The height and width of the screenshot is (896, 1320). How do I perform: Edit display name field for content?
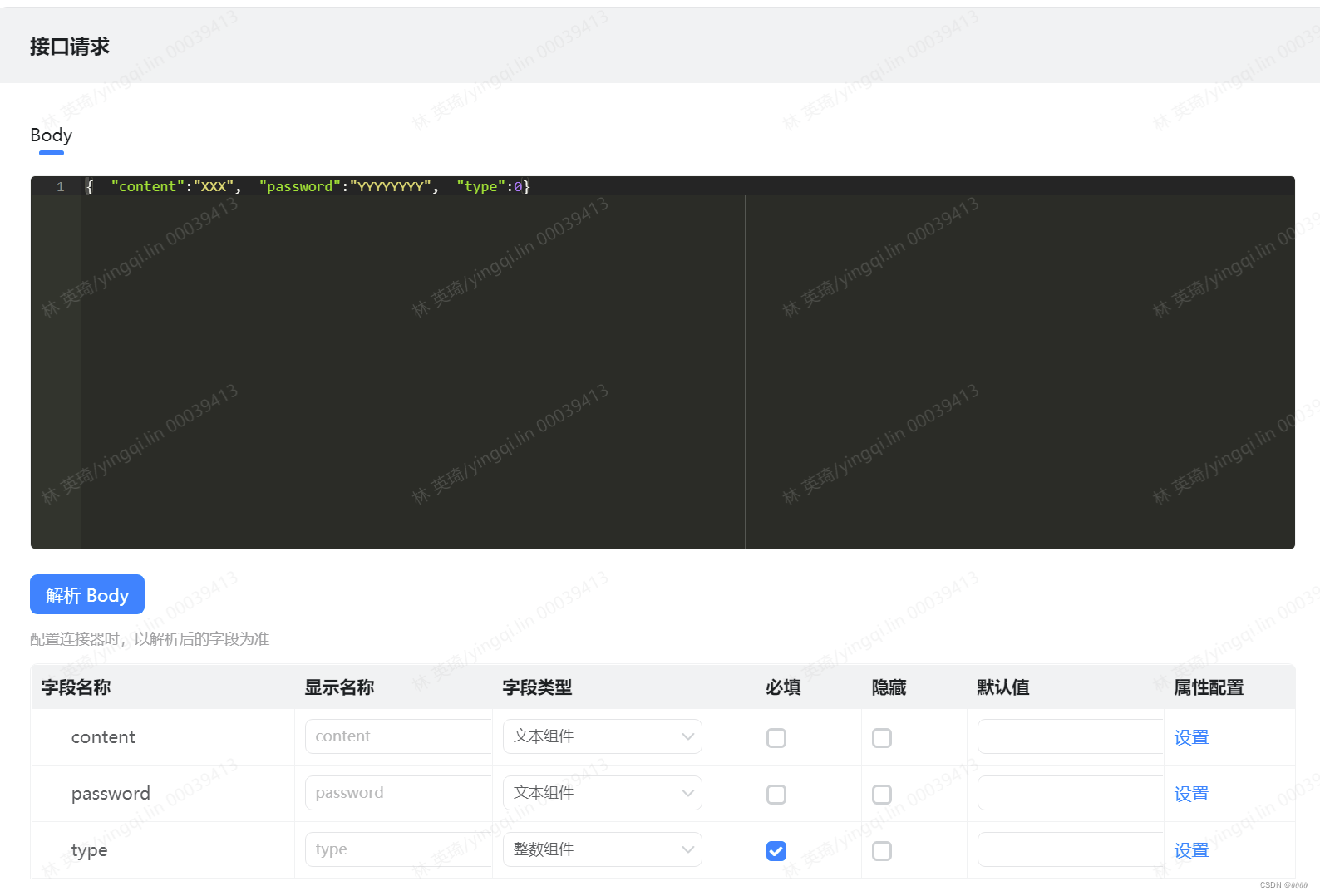click(x=399, y=736)
